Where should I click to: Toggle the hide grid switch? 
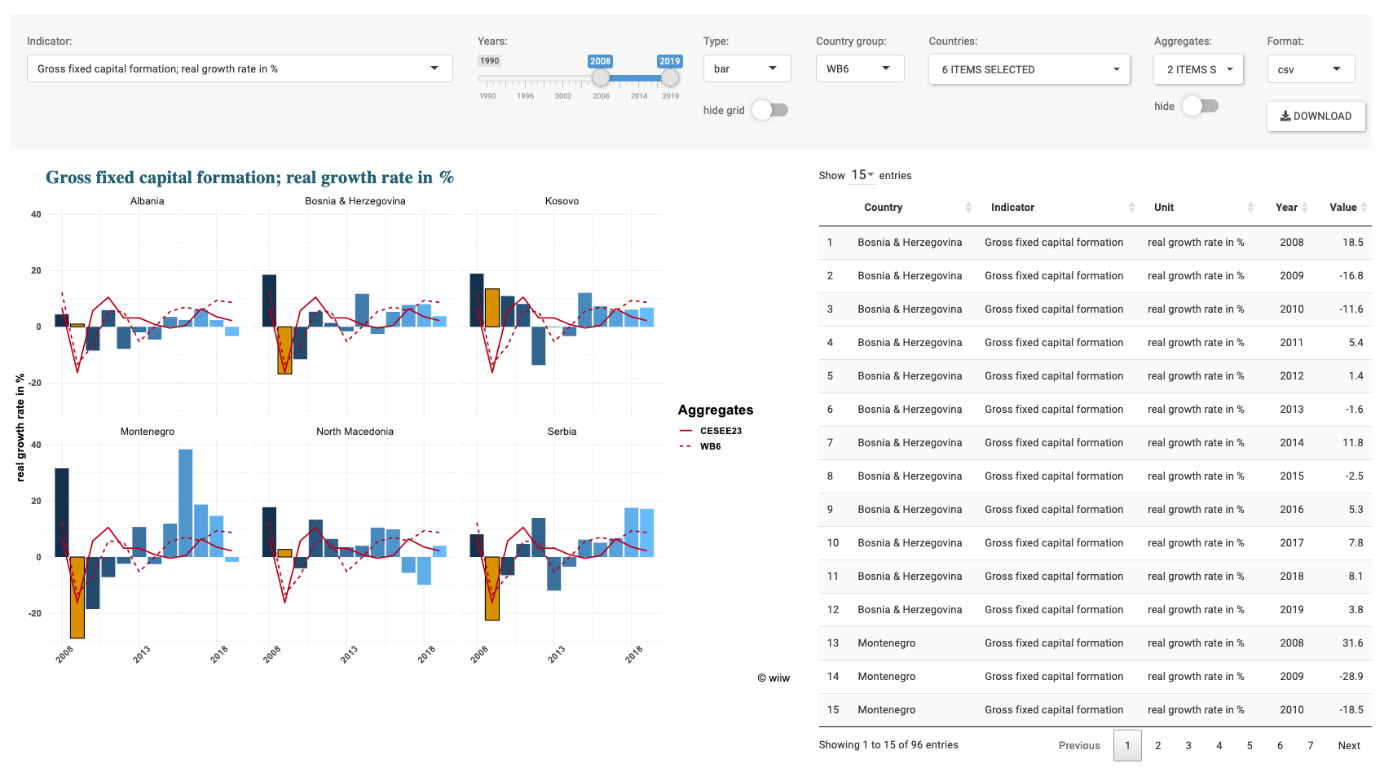pyautogui.click(x=769, y=110)
